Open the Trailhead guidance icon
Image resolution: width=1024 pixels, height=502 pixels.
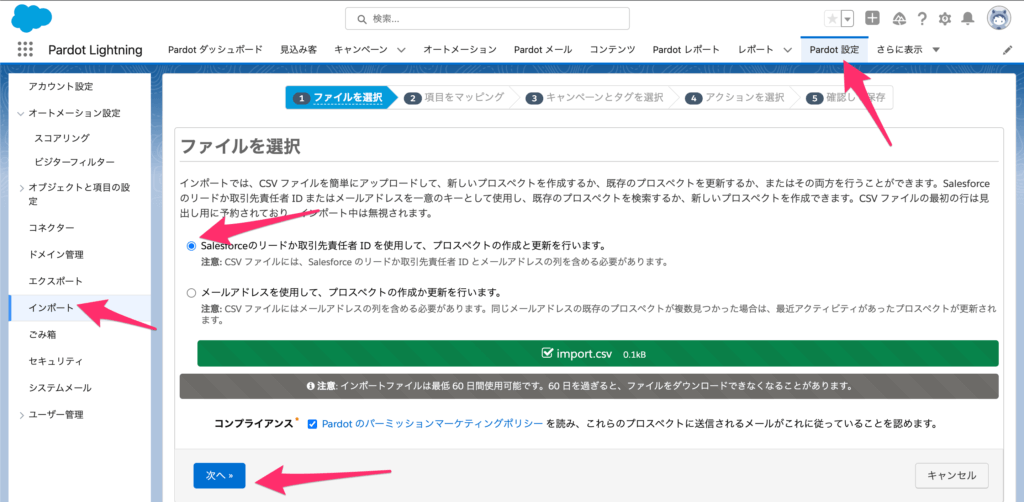coord(899,18)
